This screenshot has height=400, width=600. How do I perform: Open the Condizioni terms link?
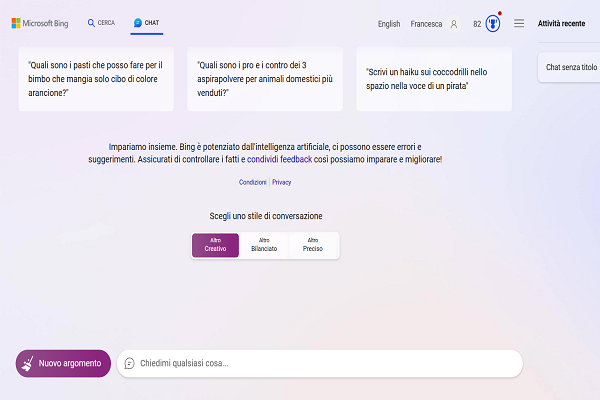[x=253, y=182]
